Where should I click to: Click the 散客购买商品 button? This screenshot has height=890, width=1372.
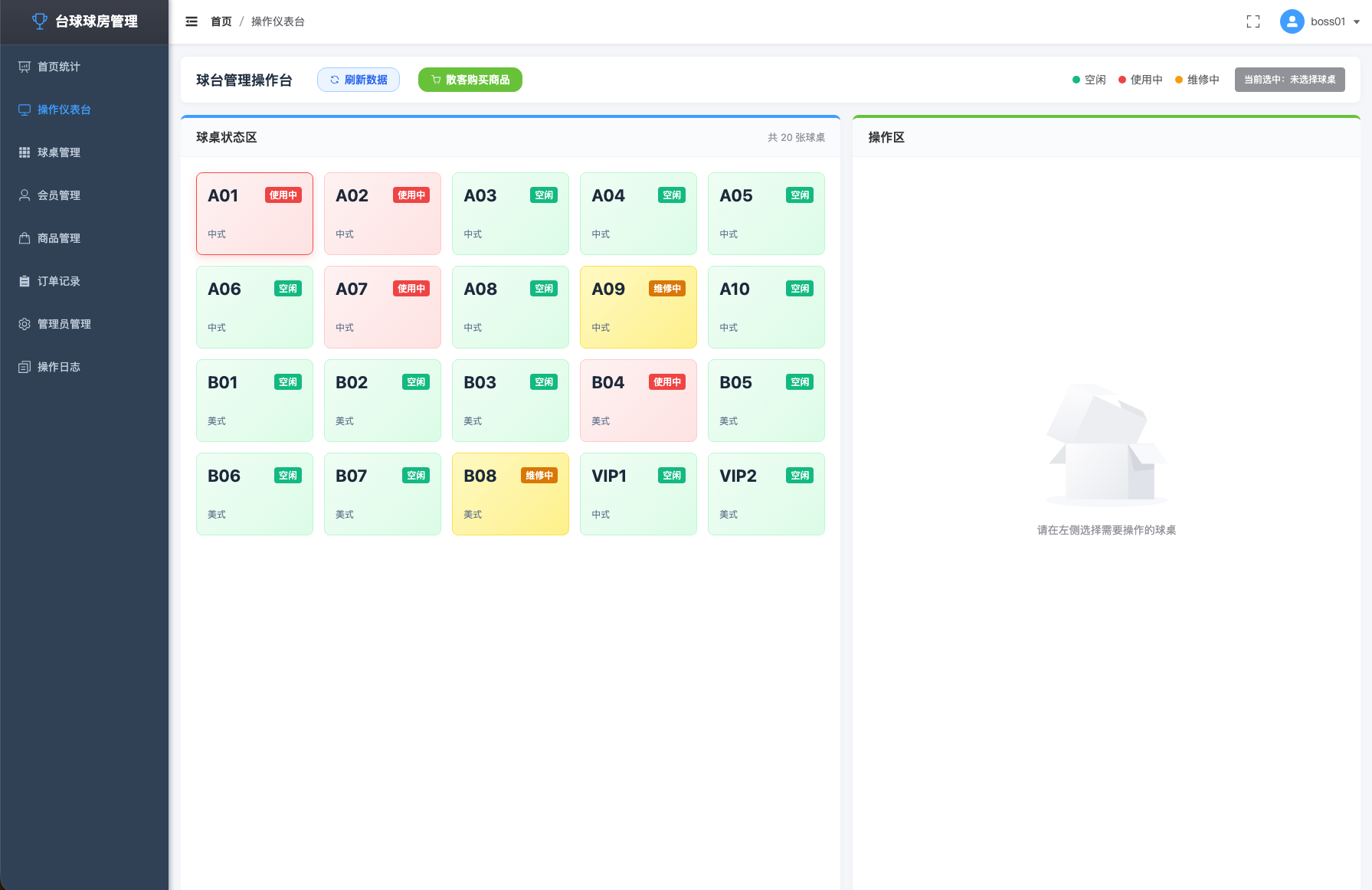470,80
